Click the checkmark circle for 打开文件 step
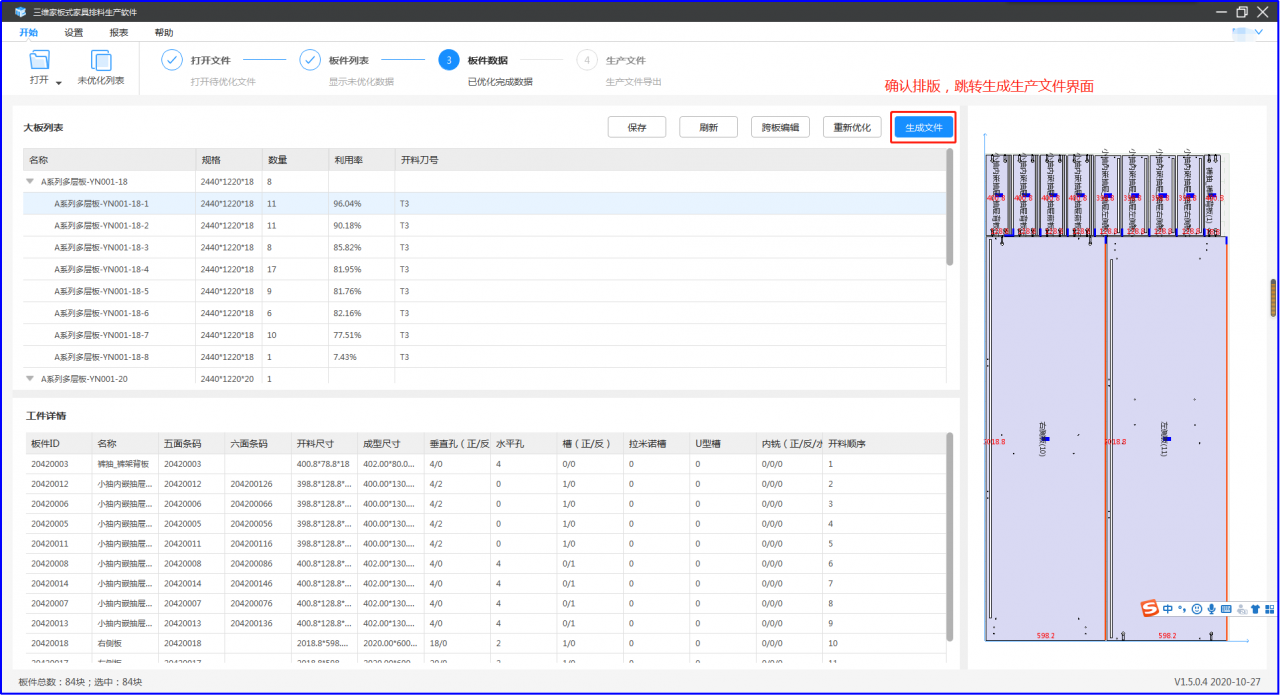1280x696 pixels. pyautogui.click(x=171, y=60)
